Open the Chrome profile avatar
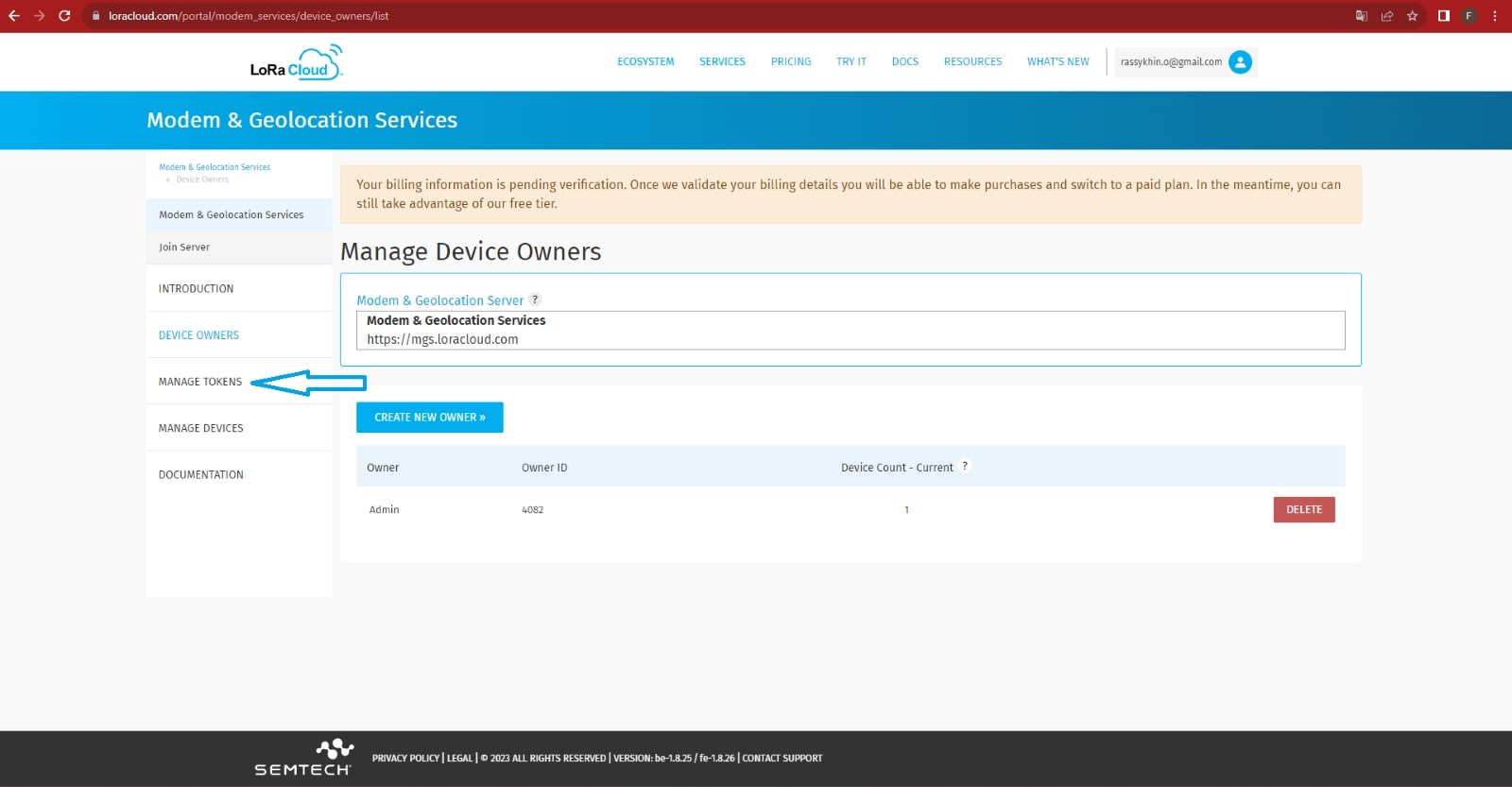 pyautogui.click(x=1469, y=16)
